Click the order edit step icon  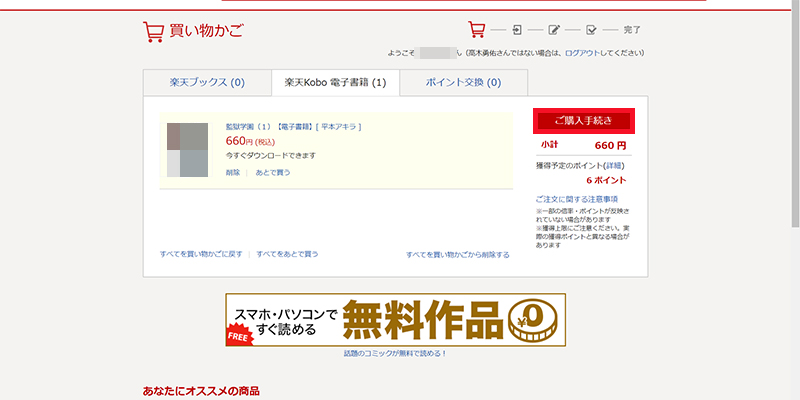tap(554, 30)
